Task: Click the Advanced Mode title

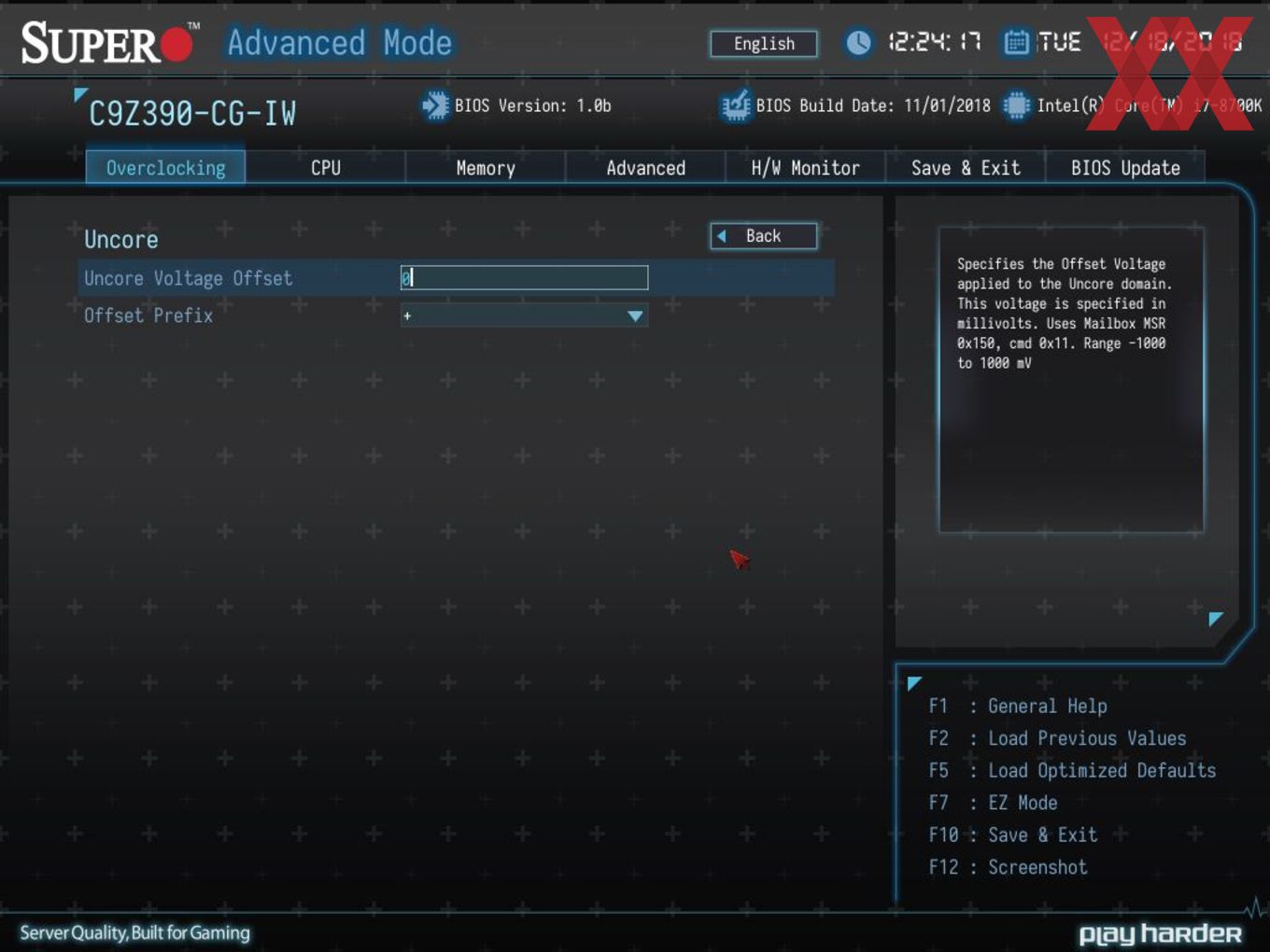Action: [340, 43]
